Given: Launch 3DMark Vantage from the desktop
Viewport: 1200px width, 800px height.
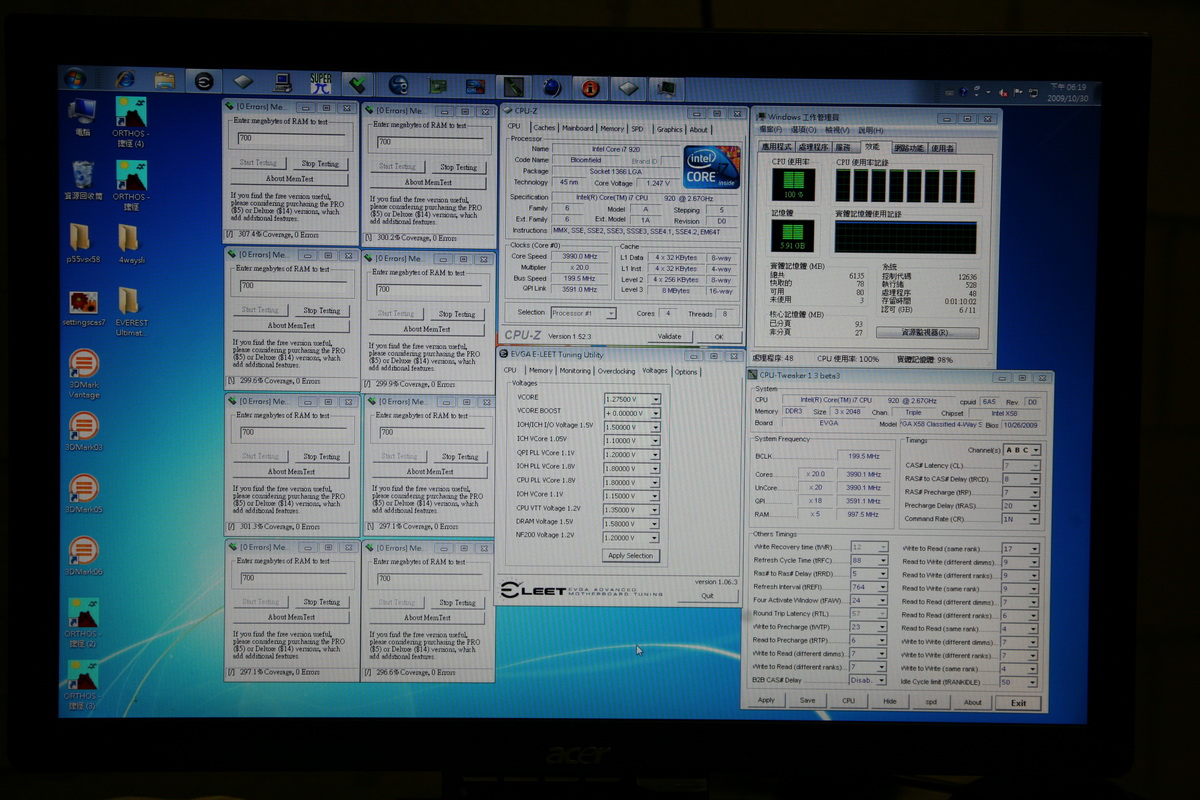Looking at the screenshot, I should point(83,374).
